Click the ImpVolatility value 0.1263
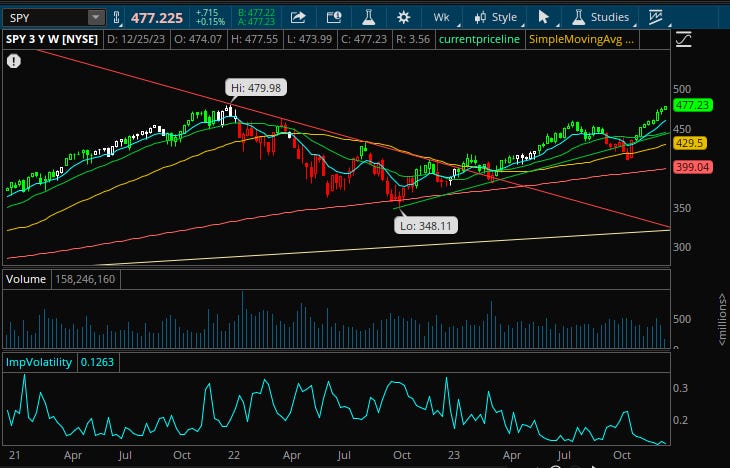Screen dimensions: 730x468 click(97, 362)
